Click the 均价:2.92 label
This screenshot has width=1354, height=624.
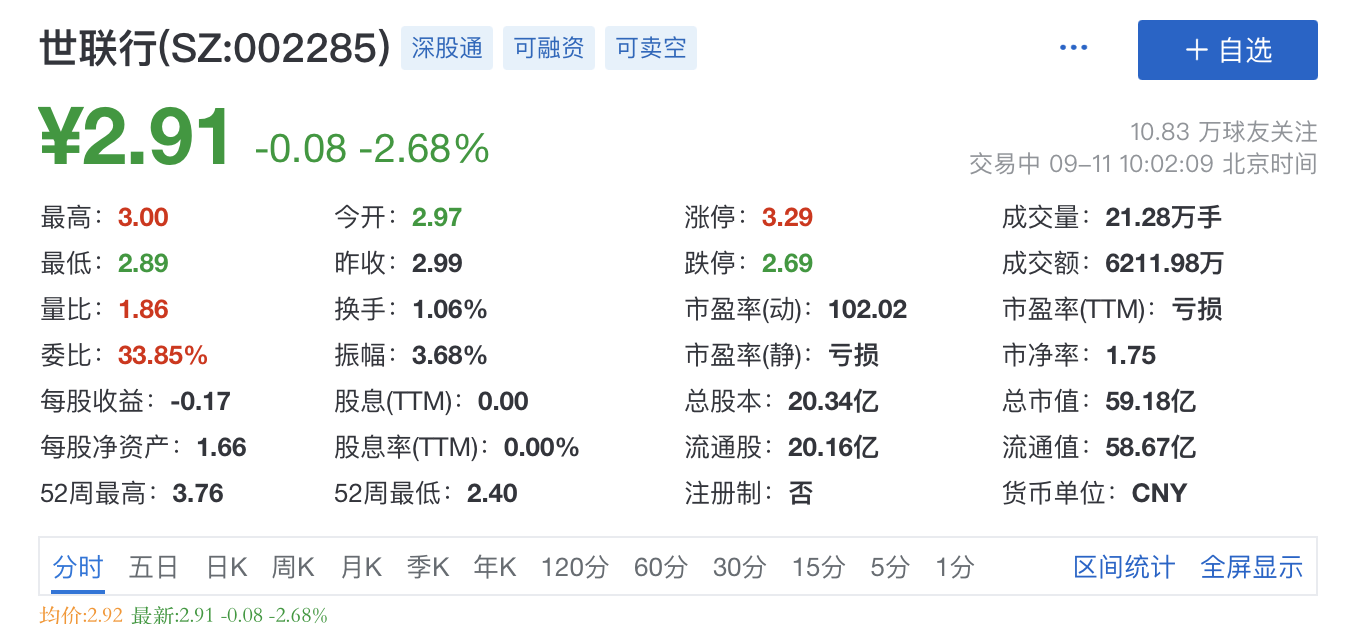(x=81, y=614)
